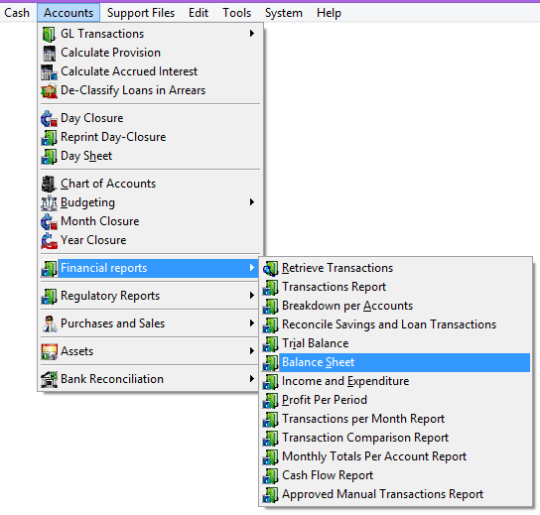Open the Support Files menu
This screenshot has height=515, width=540.
(x=141, y=13)
